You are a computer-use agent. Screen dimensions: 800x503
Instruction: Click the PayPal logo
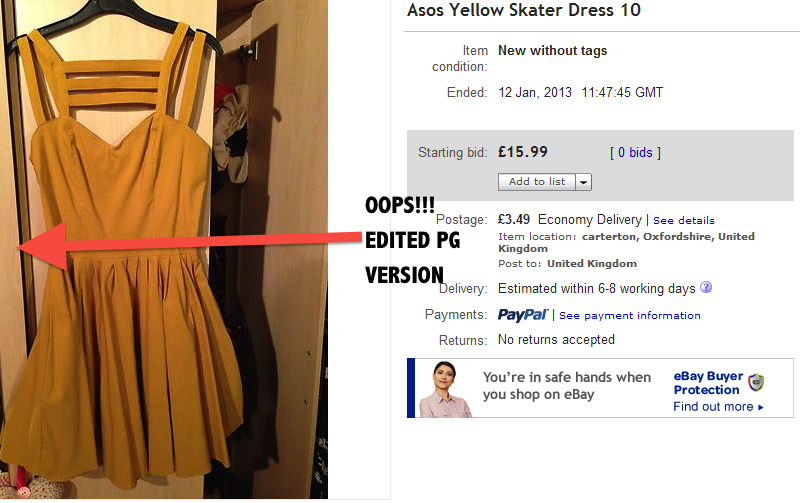pyautogui.click(x=522, y=315)
